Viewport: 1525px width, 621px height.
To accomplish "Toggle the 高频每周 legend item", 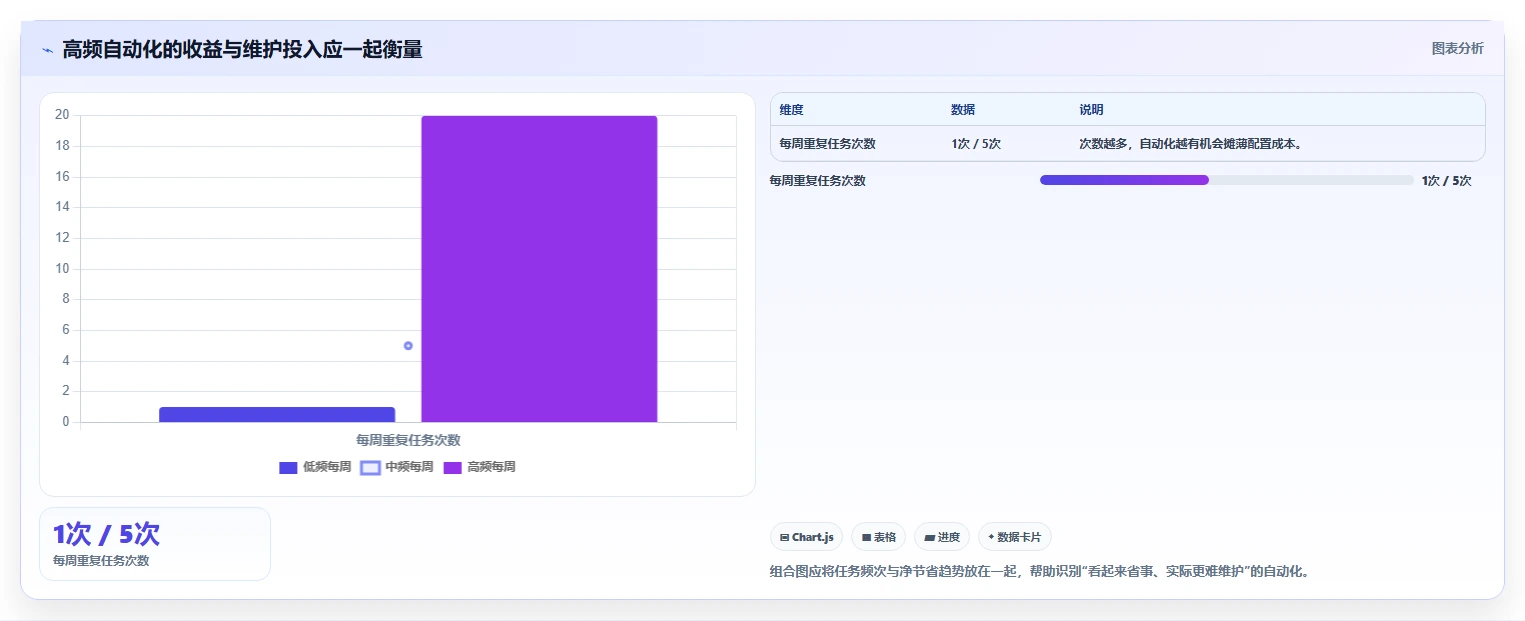I will (479, 467).
